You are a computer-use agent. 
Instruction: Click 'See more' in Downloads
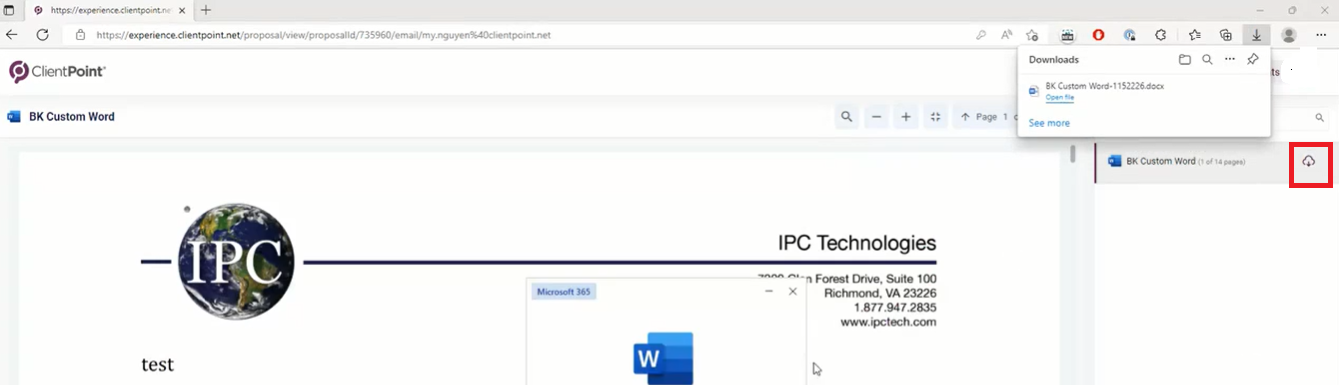[1049, 123]
